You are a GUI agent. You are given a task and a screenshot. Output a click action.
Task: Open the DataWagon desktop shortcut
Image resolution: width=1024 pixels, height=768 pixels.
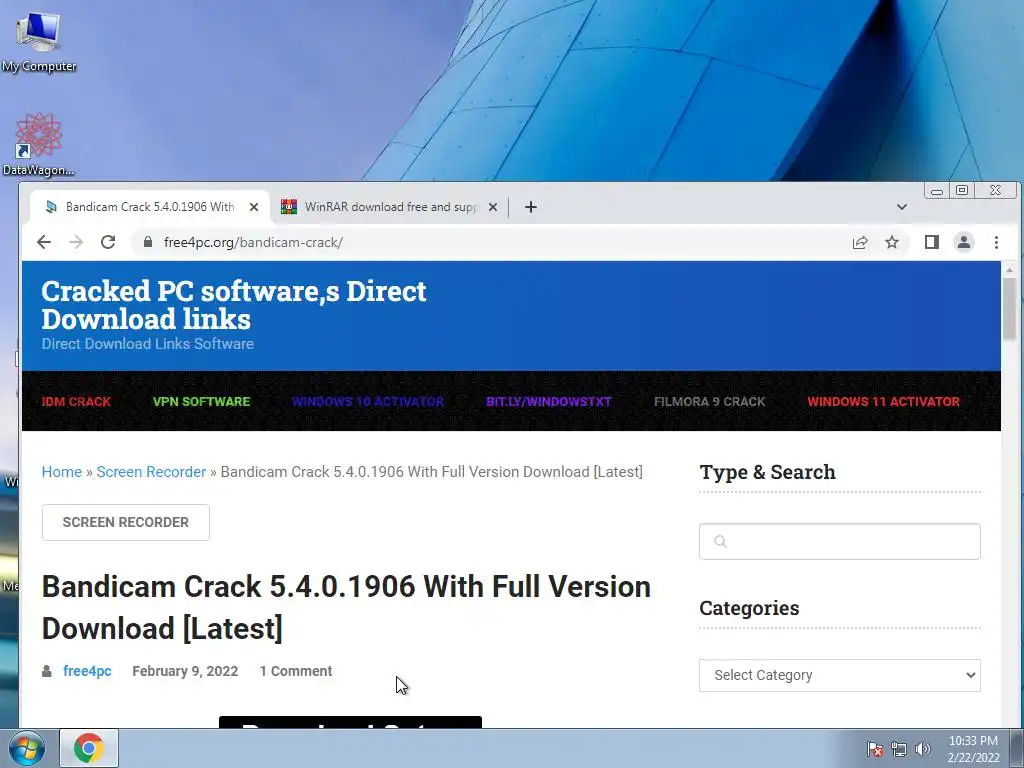[x=39, y=144]
